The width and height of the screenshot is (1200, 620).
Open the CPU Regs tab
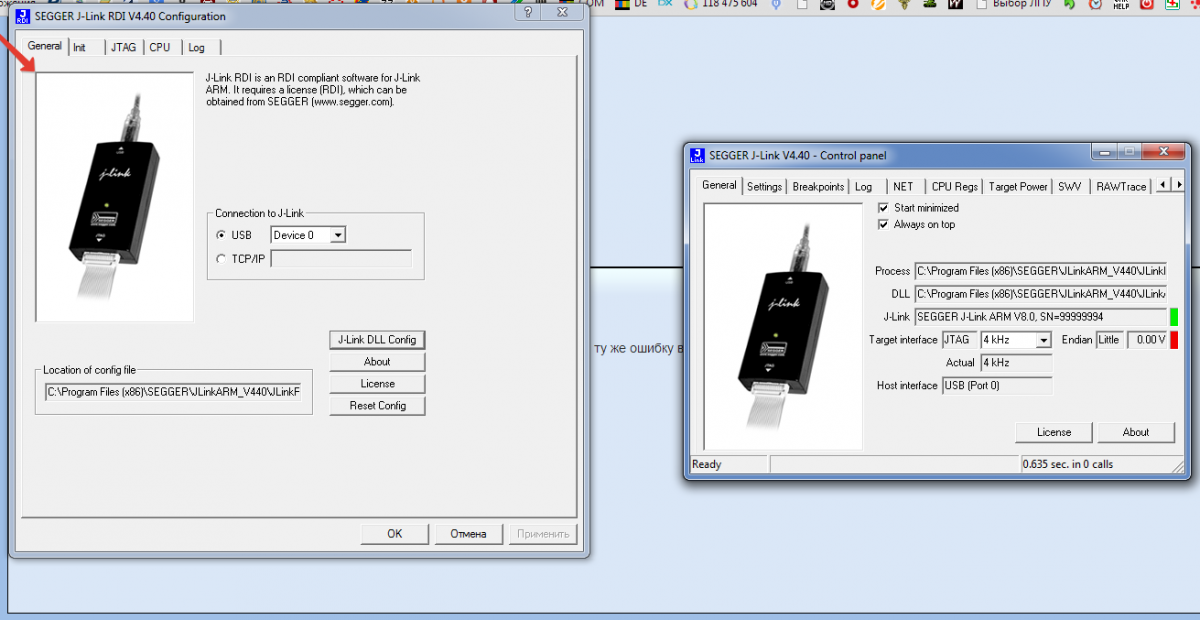pos(955,187)
